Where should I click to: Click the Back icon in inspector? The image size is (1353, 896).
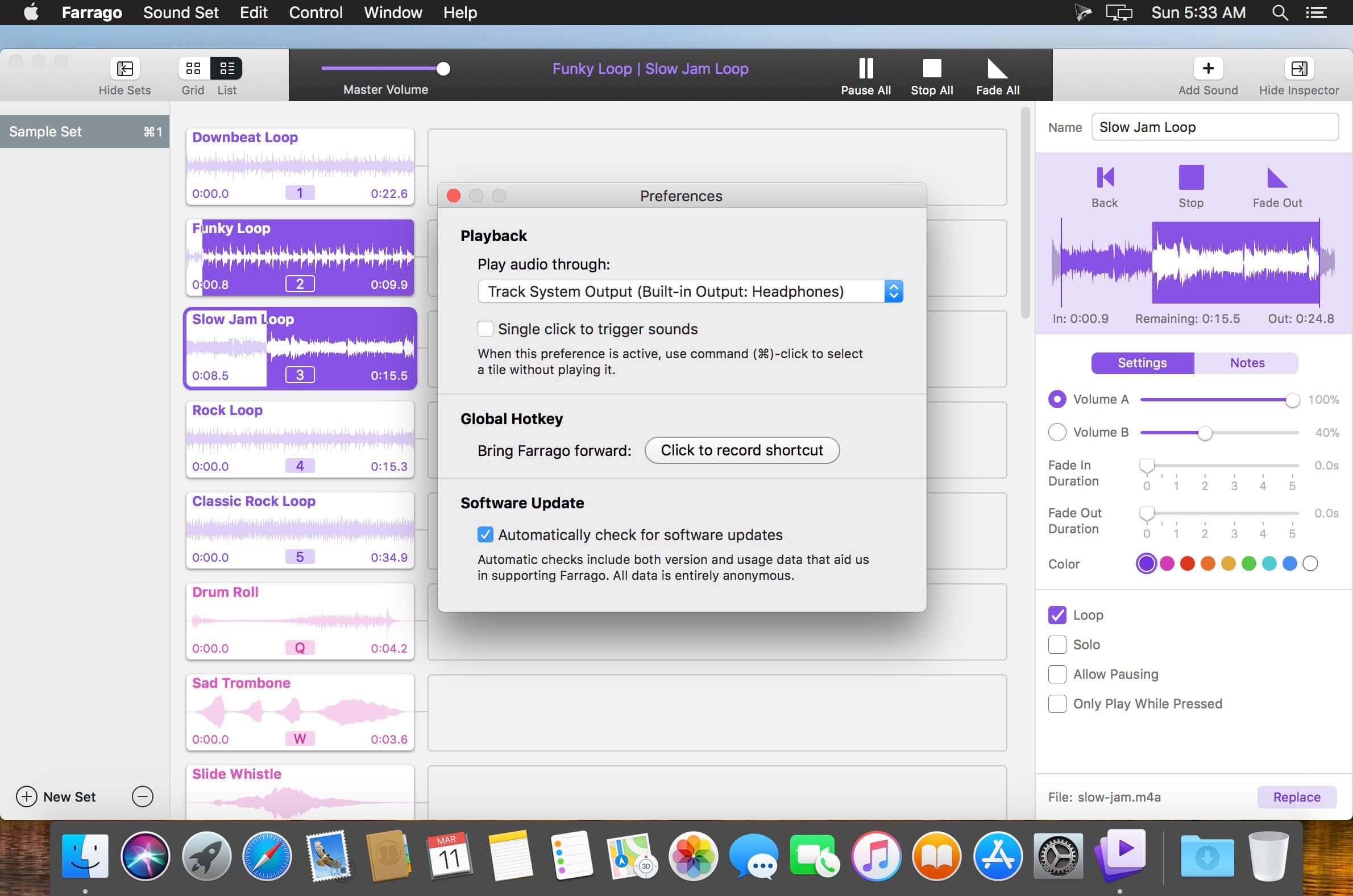click(1105, 178)
